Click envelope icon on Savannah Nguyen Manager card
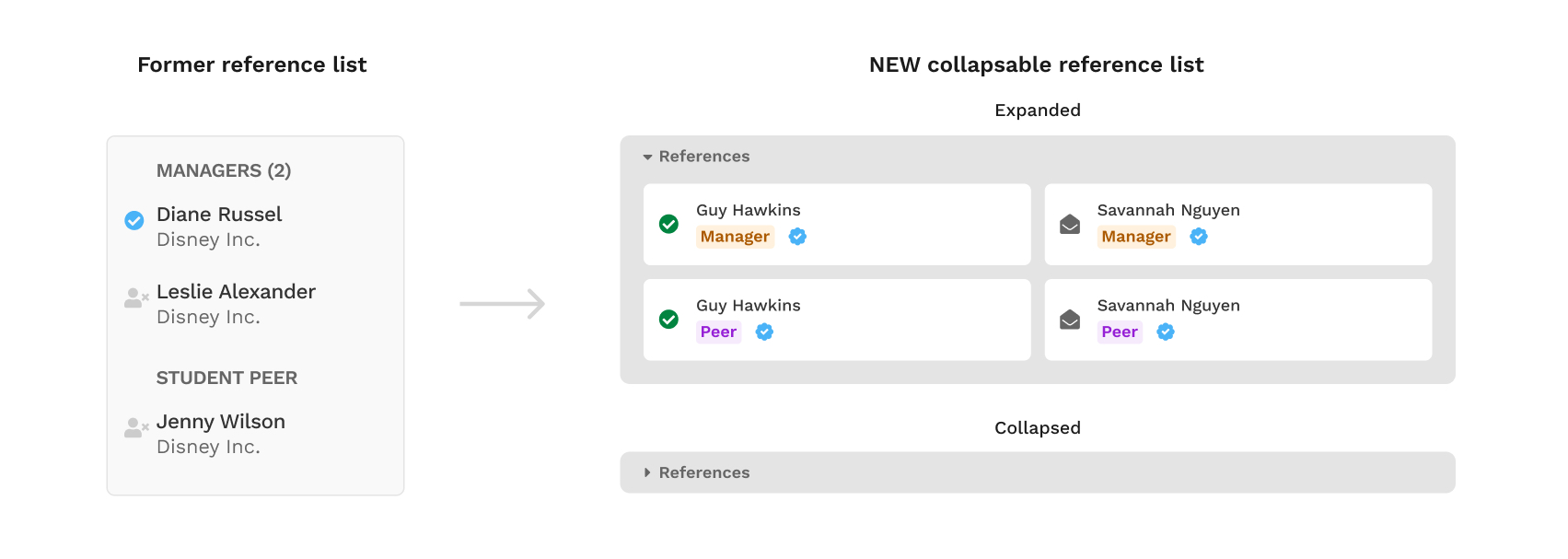This screenshot has height=559, width=1568. 1070,224
